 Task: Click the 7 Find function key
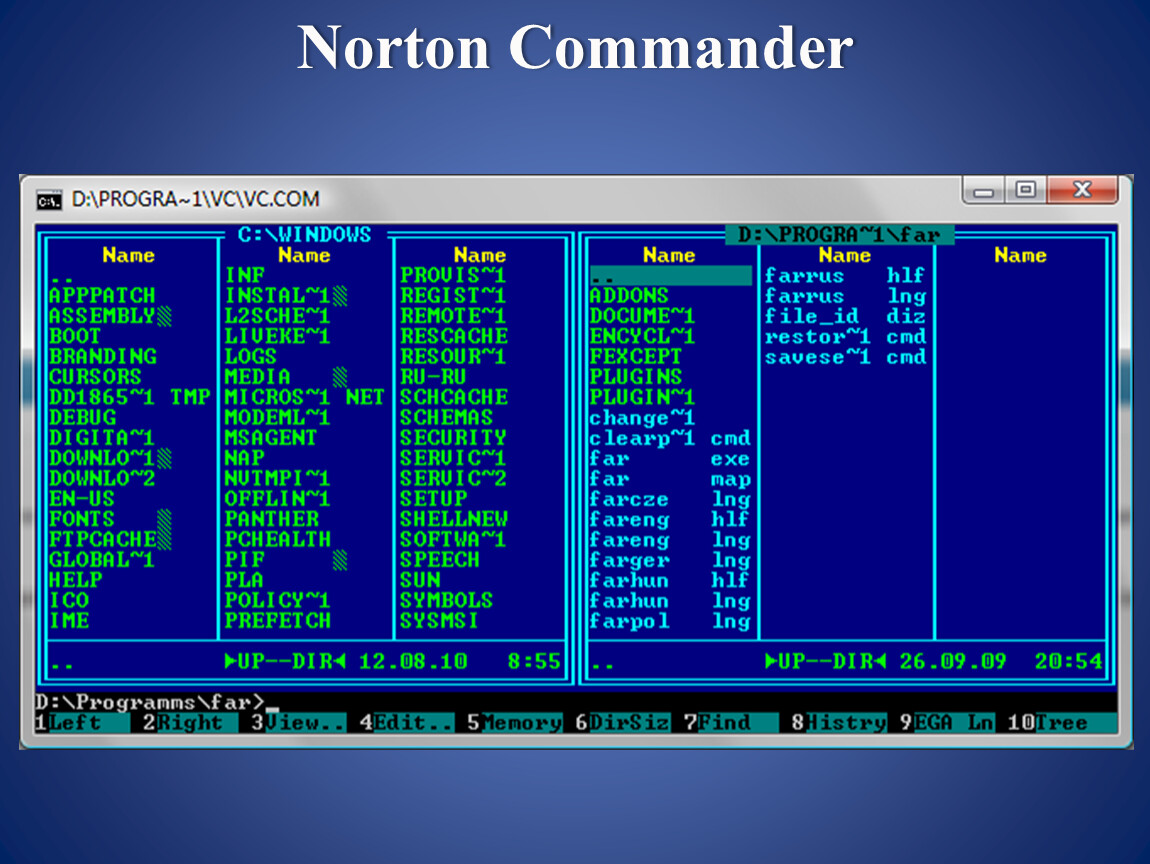point(730,722)
